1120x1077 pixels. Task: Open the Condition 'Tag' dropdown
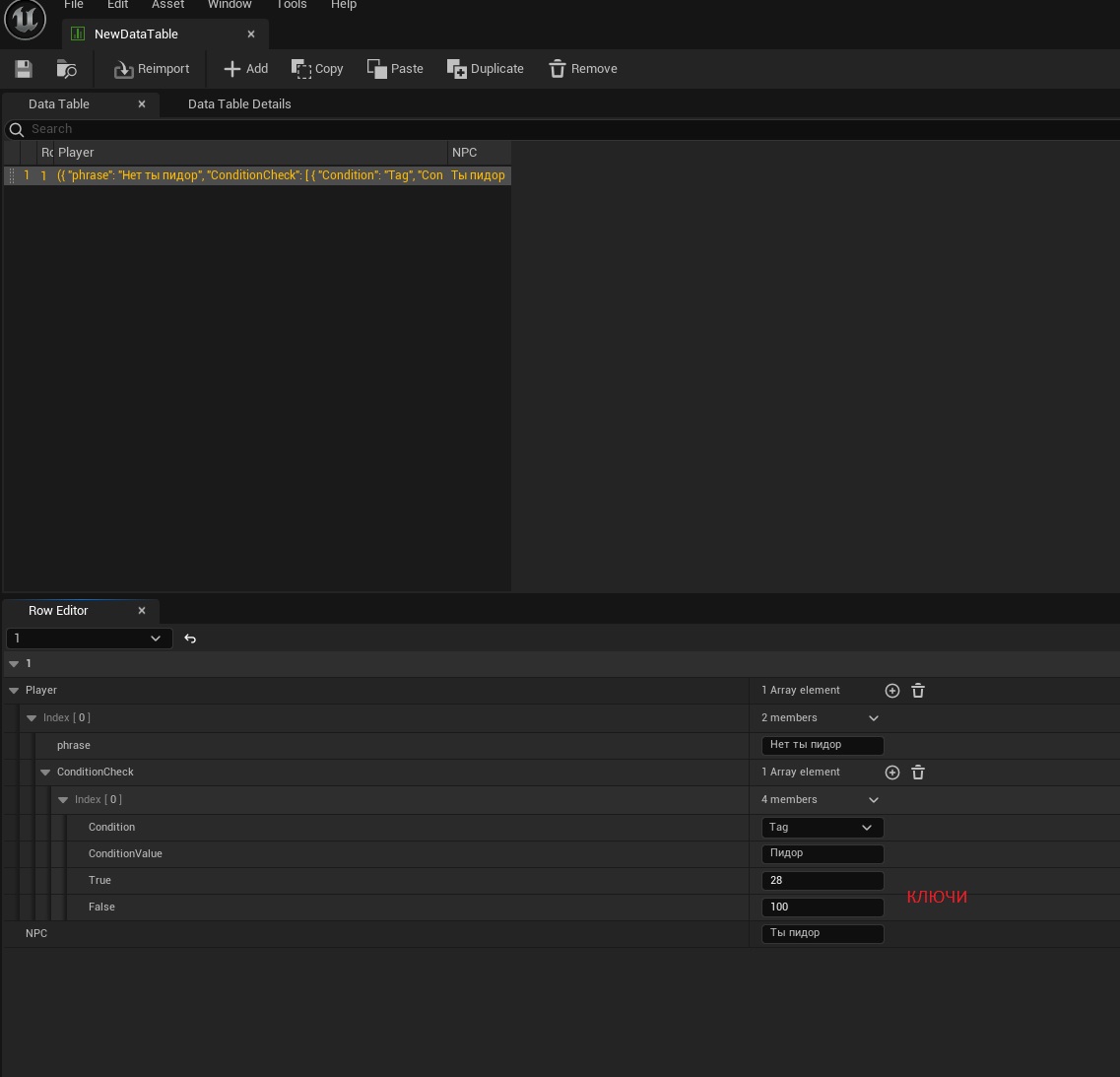pos(823,828)
